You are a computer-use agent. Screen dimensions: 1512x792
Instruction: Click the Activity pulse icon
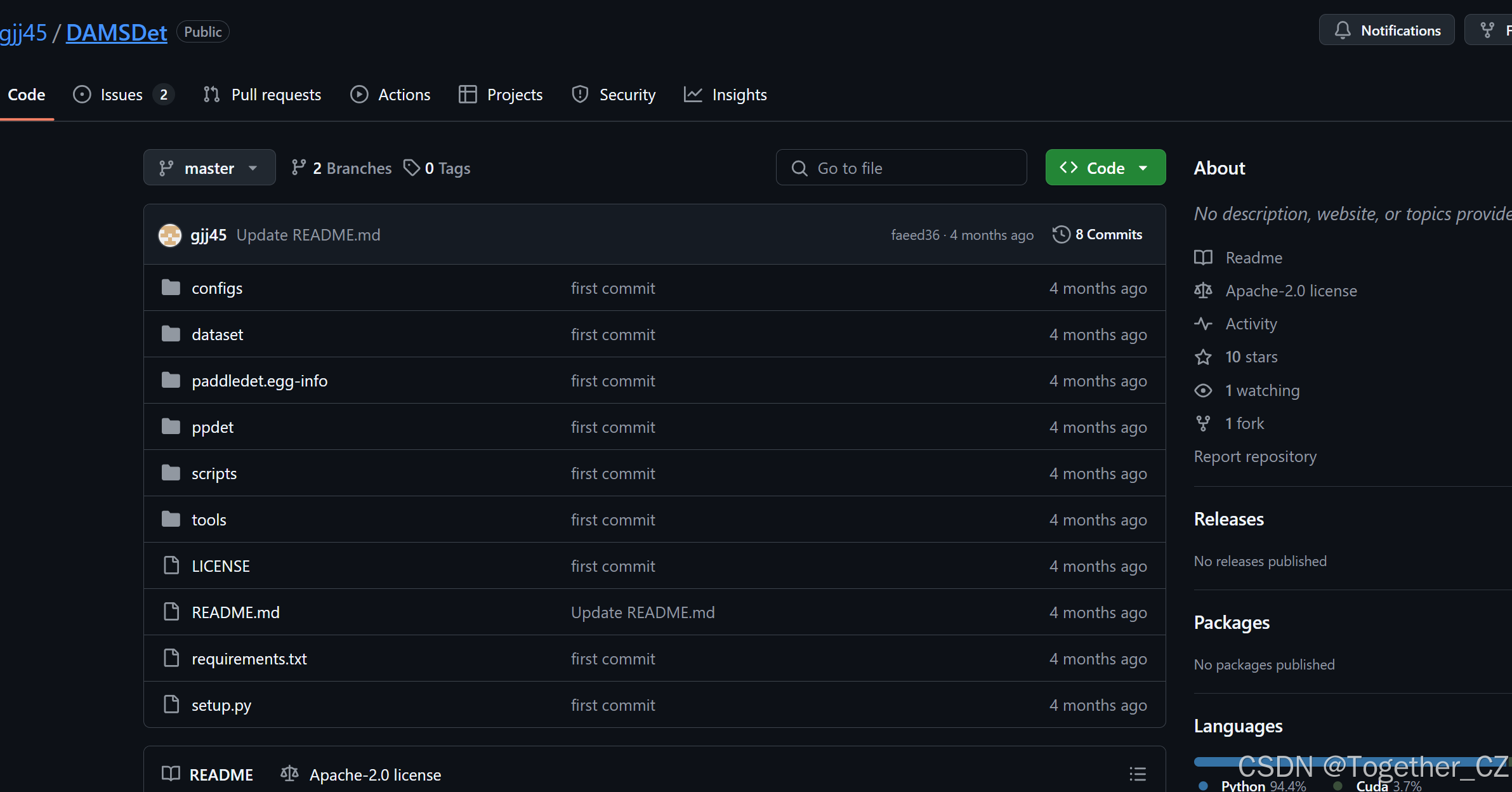[1203, 324]
